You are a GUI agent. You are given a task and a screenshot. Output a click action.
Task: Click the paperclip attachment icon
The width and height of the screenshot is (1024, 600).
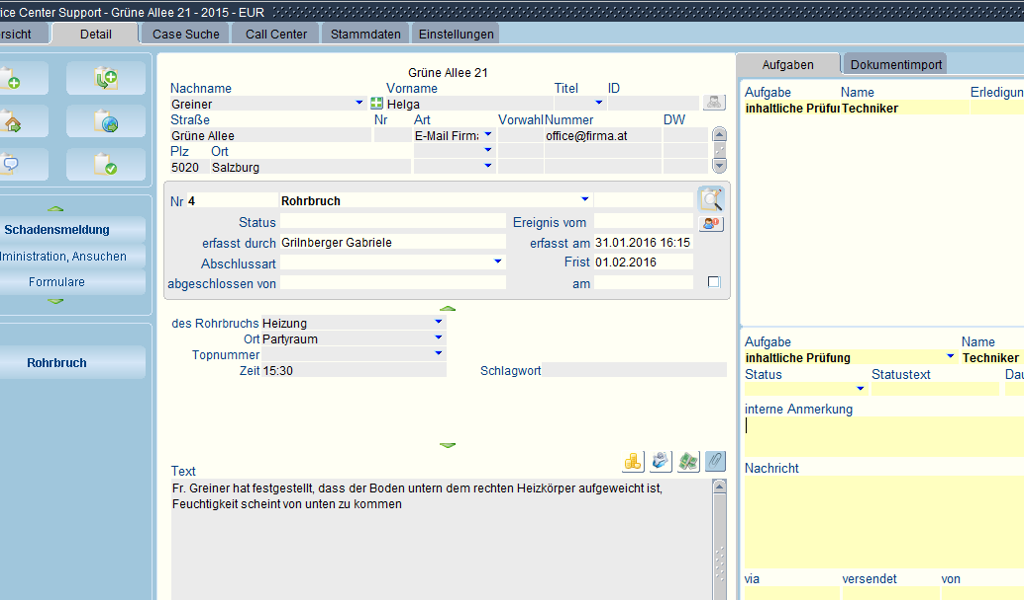tap(714, 461)
